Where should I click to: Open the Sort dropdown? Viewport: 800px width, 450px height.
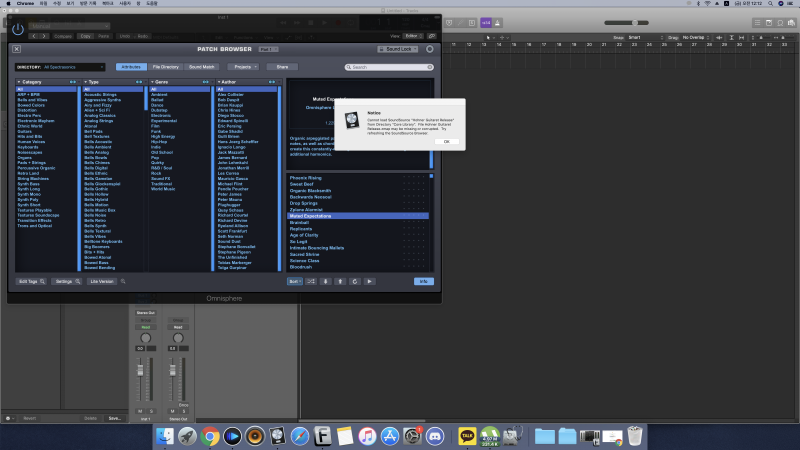294,282
